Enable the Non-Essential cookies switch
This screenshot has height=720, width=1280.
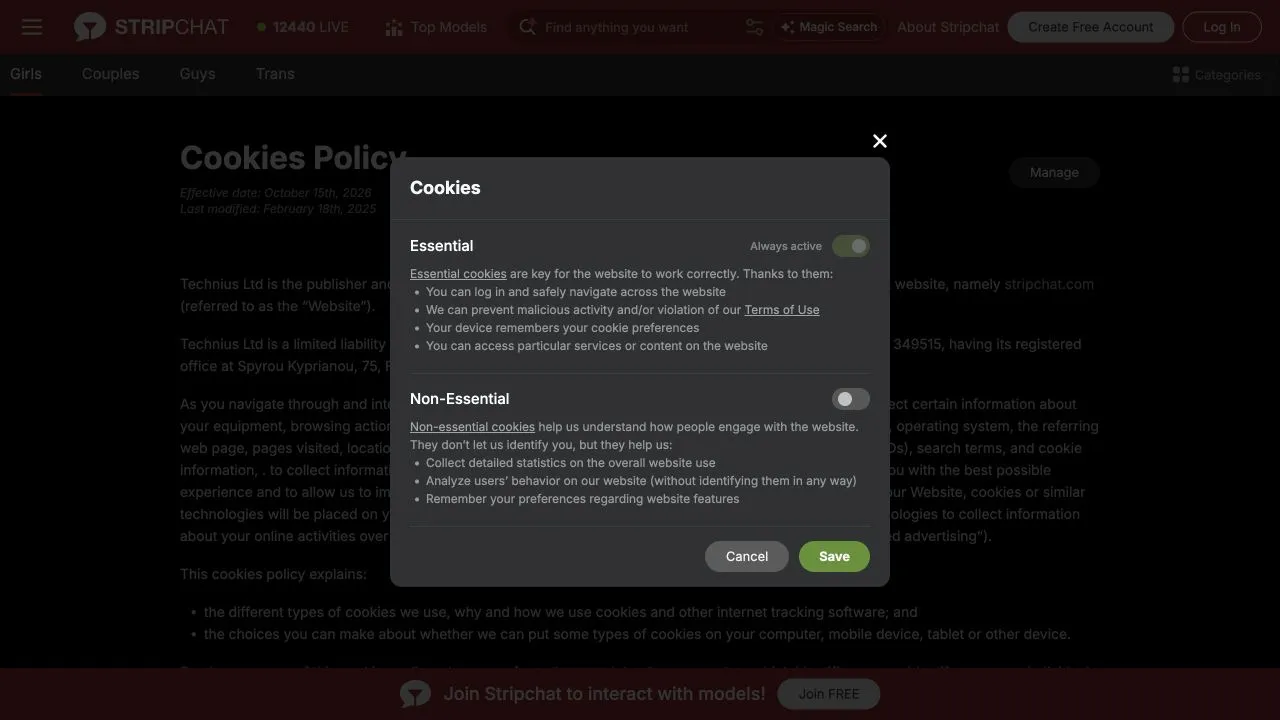click(851, 399)
